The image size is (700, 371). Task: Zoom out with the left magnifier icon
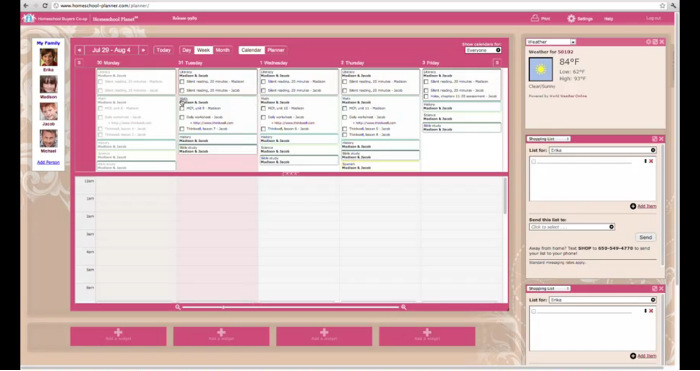(x=178, y=307)
